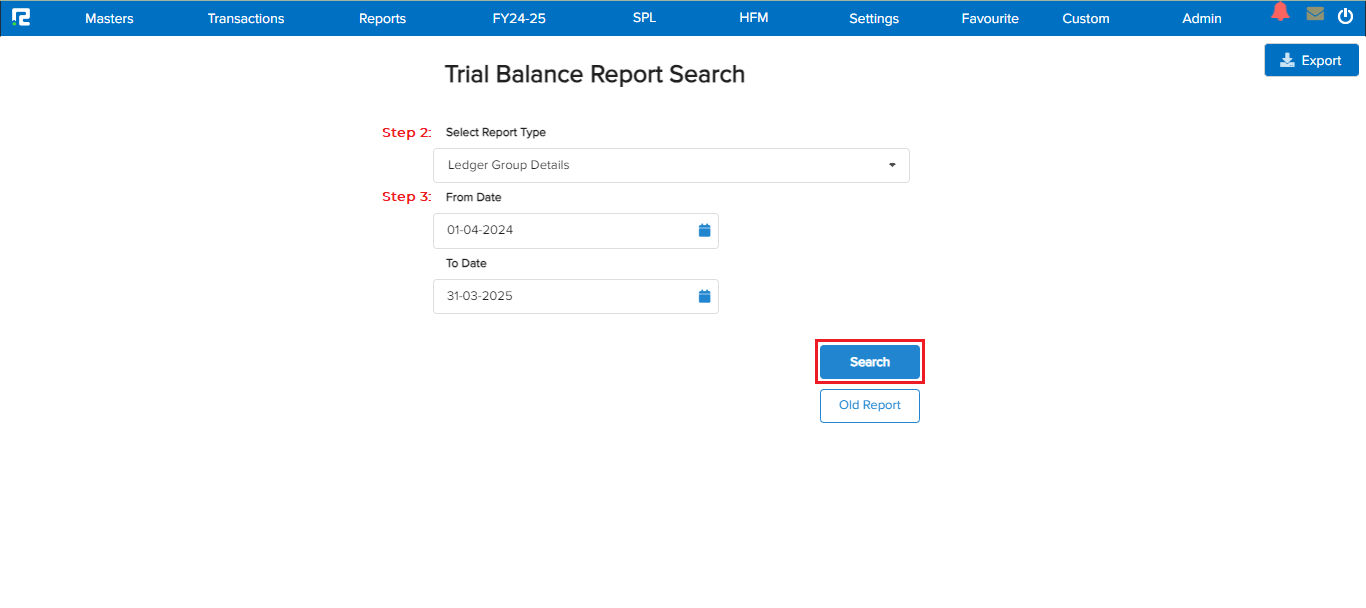Click the Search button
This screenshot has width=1366, height=608.
point(869,361)
